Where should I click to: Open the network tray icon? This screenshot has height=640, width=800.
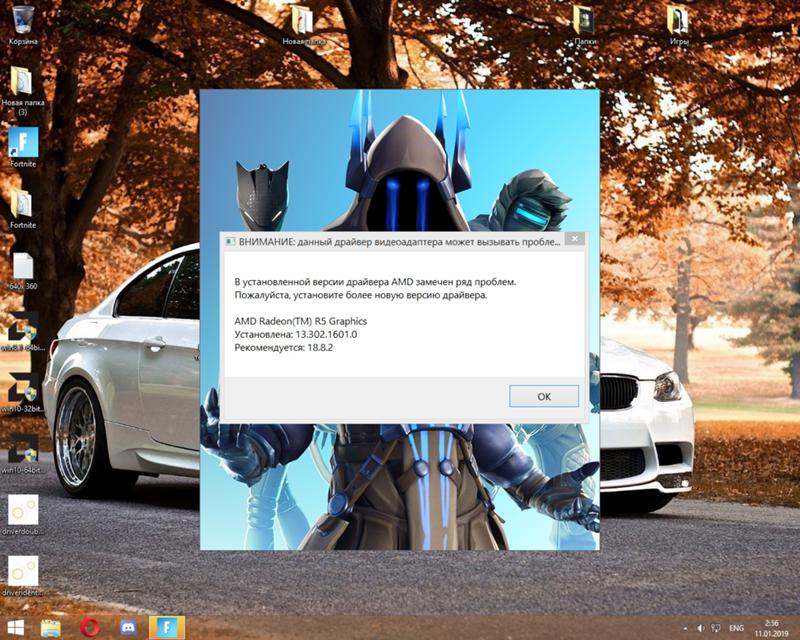[716, 628]
